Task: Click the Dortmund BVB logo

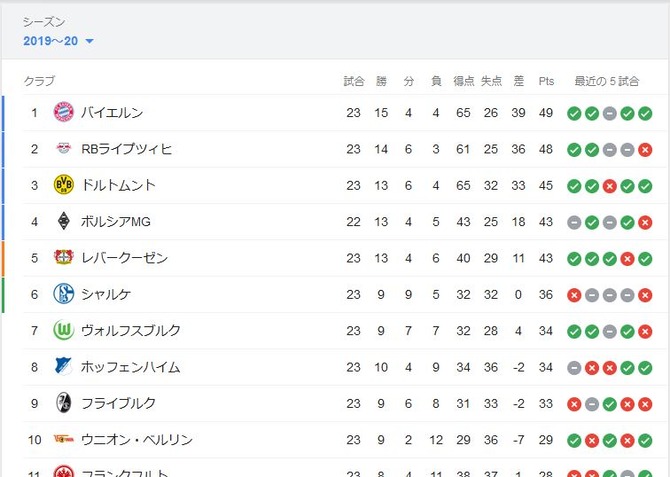Action: pos(64,185)
